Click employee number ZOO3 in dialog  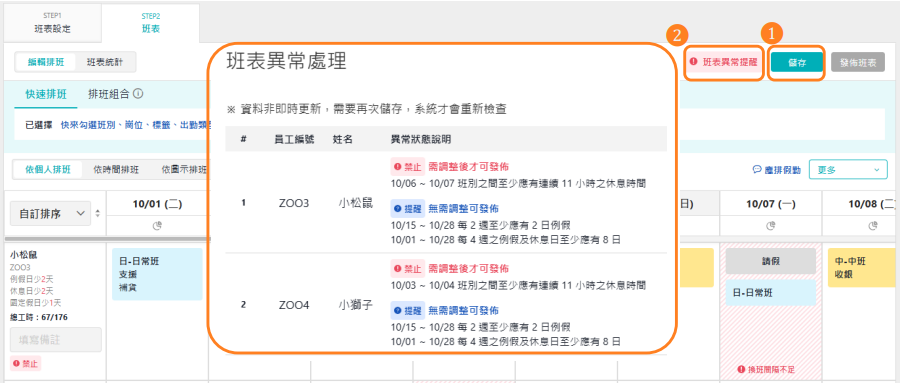pyautogui.click(x=294, y=203)
